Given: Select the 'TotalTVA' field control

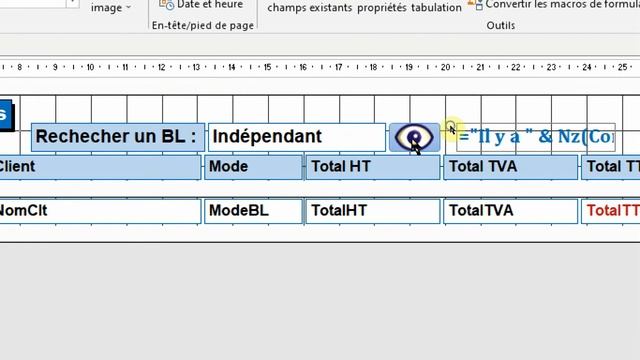Looking at the screenshot, I should (511, 211).
